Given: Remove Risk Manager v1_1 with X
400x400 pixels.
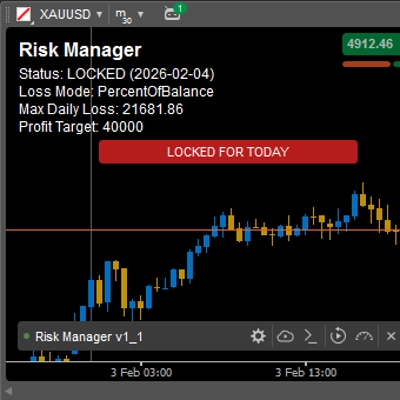Looking at the screenshot, I should coord(391,336).
